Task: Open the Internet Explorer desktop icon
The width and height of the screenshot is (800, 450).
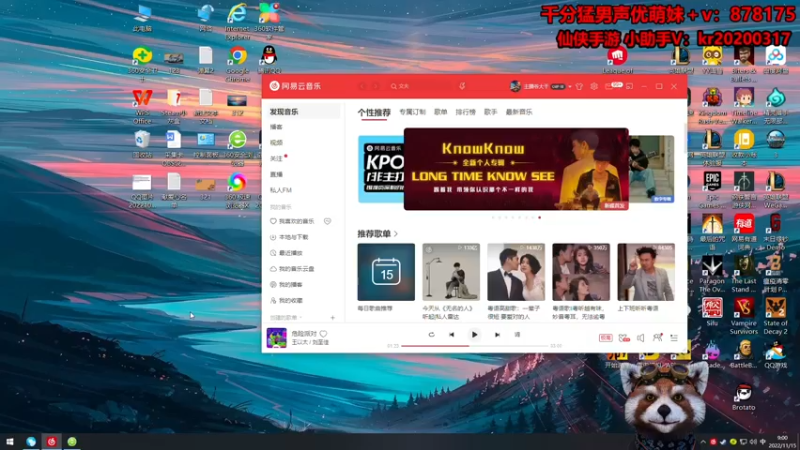Action: pos(237,21)
